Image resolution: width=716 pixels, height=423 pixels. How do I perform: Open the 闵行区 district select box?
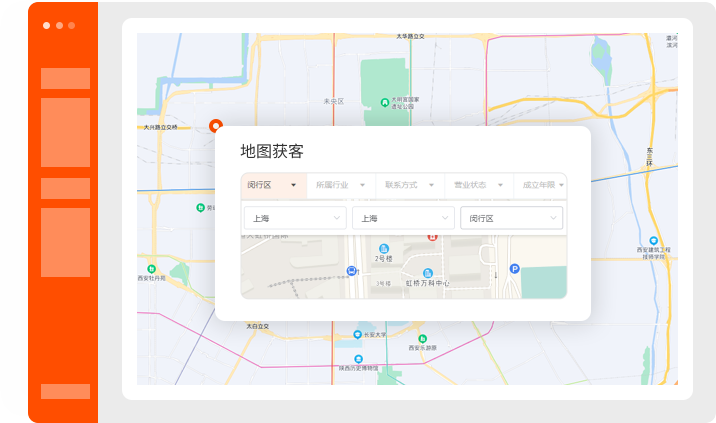[511, 218]
